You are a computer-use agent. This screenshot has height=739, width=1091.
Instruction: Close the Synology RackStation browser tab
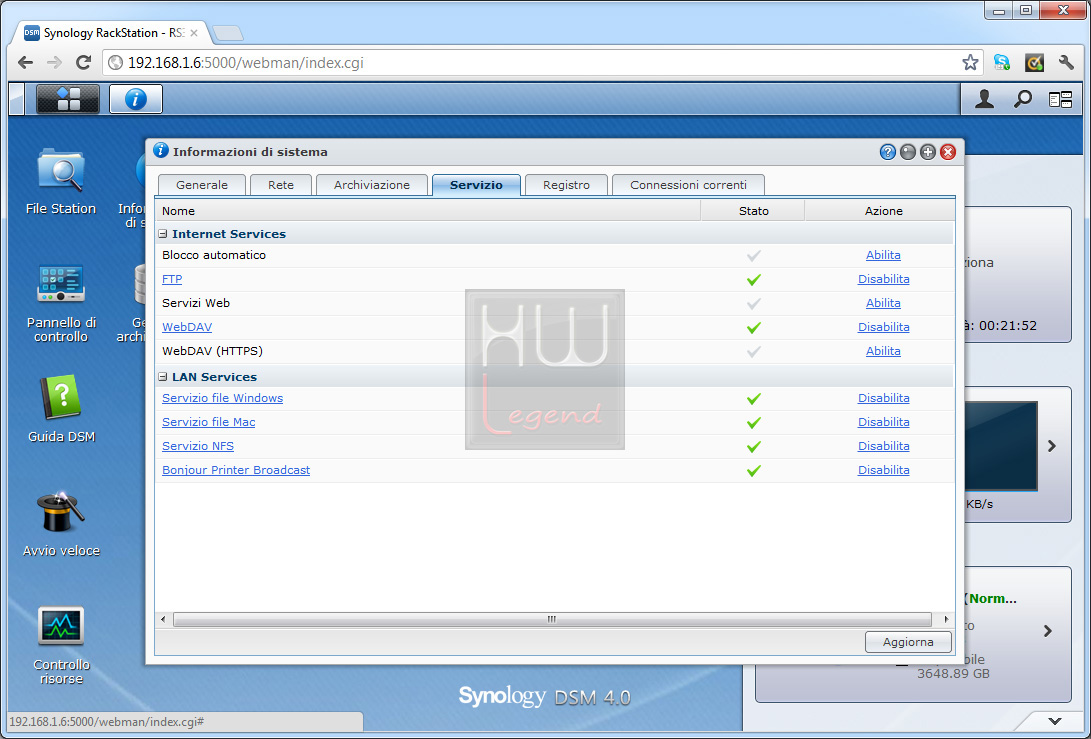tap(193, 33)
